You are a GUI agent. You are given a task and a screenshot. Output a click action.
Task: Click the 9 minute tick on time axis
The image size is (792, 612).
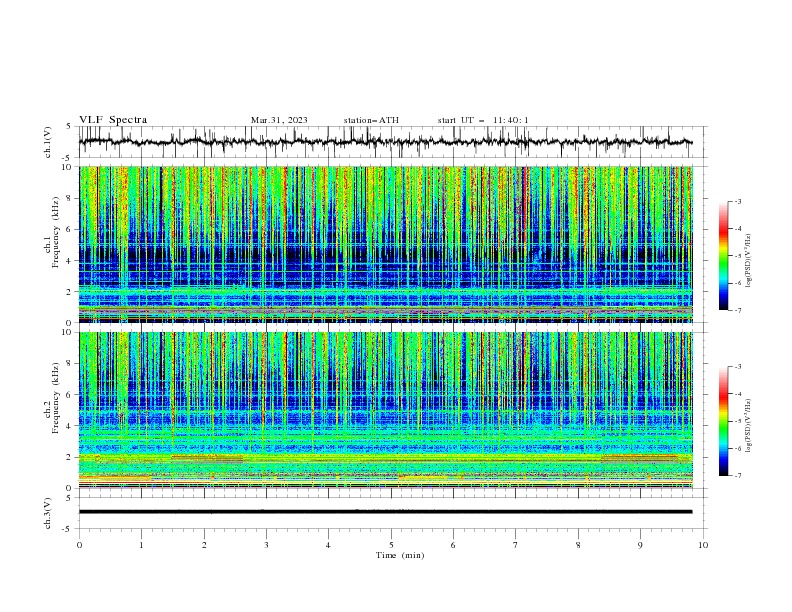coord(640,545)
